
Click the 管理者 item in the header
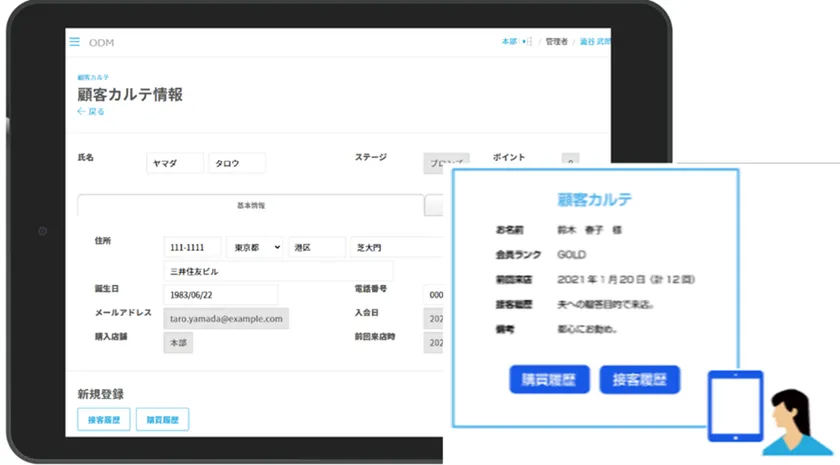tap(556, 42)
